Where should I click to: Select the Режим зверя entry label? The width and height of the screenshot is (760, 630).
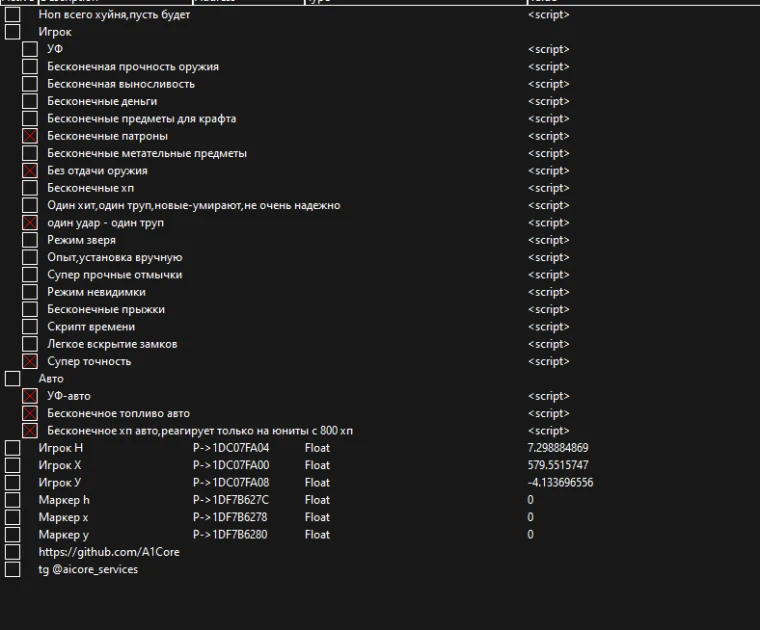81,240
